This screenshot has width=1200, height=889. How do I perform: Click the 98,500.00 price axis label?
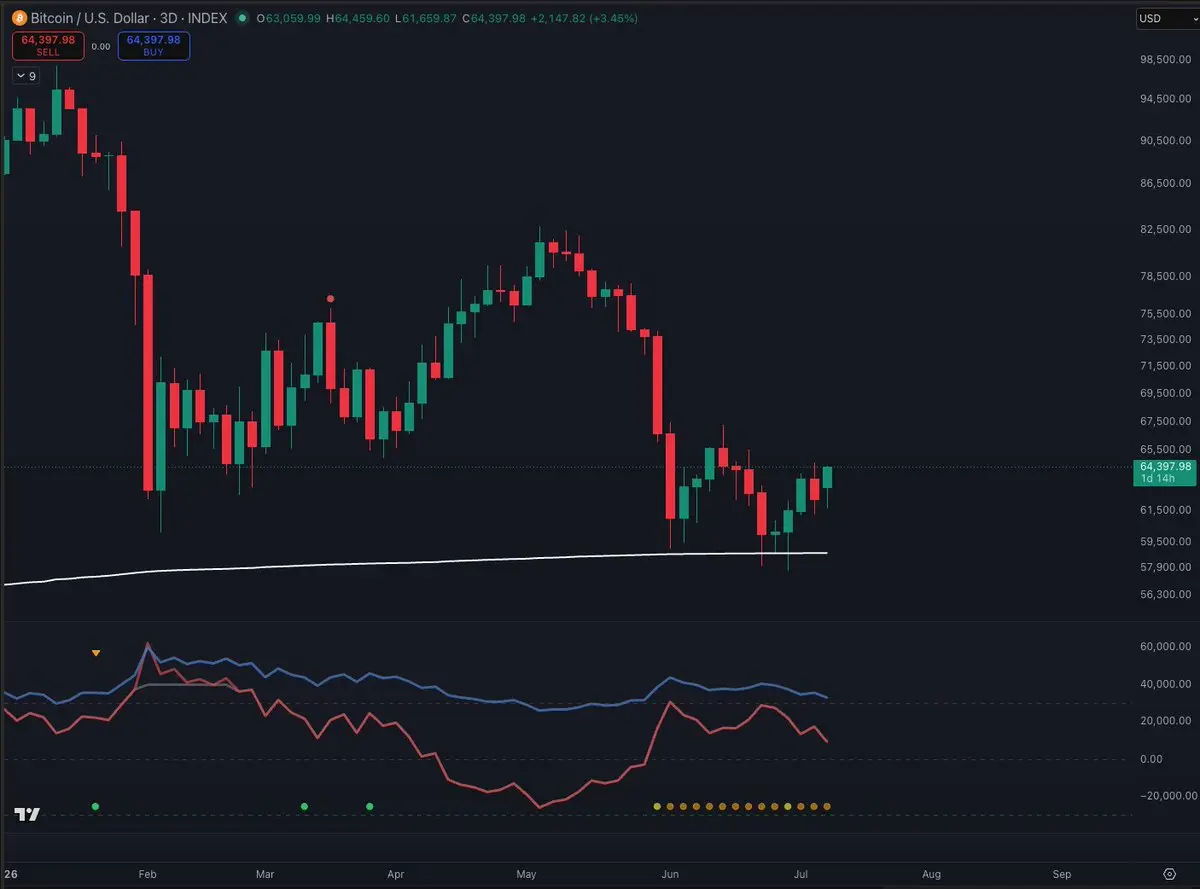pyautogui.click(x=1164, y=60)
